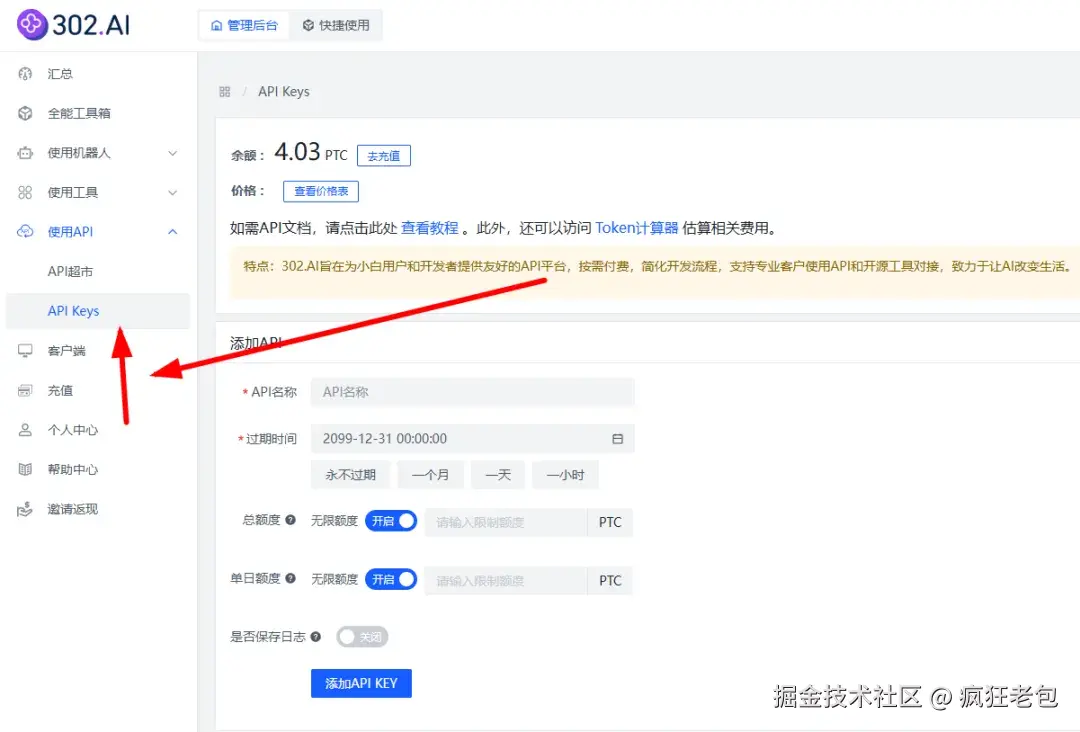The width and height of the screenshot is (1080, 732).
Task: Click the 302.AI logo
Action: pos(71,24)
